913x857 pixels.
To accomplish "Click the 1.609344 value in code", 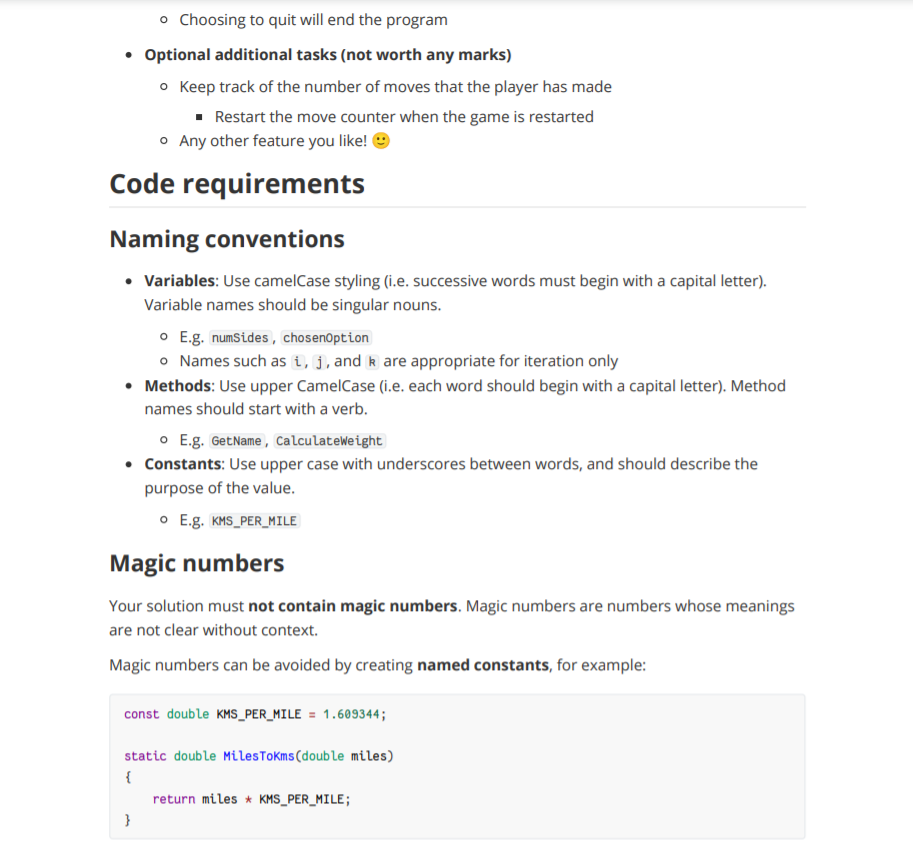I will click(351, 714).
